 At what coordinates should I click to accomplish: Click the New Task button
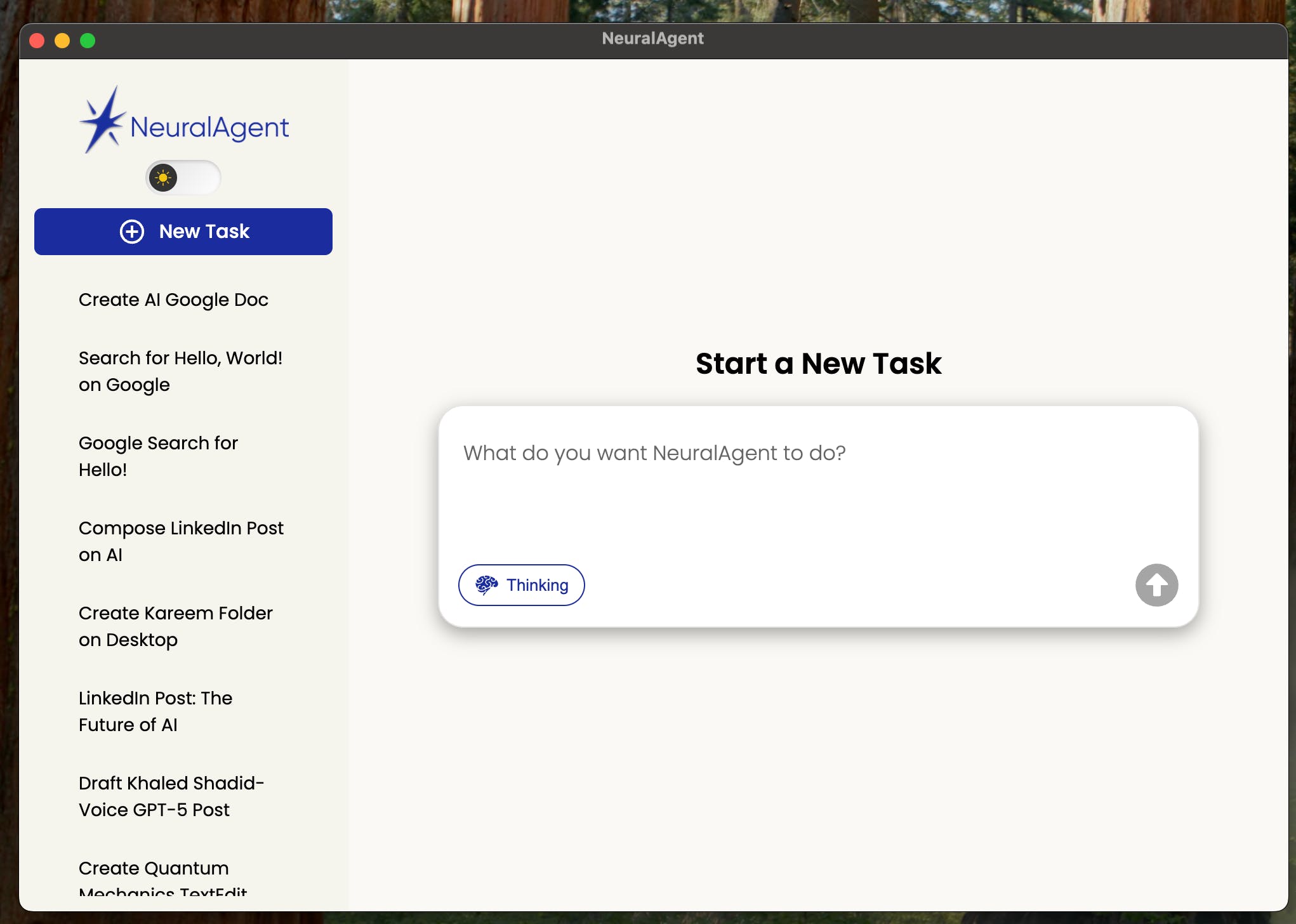(x=183, y=232)
